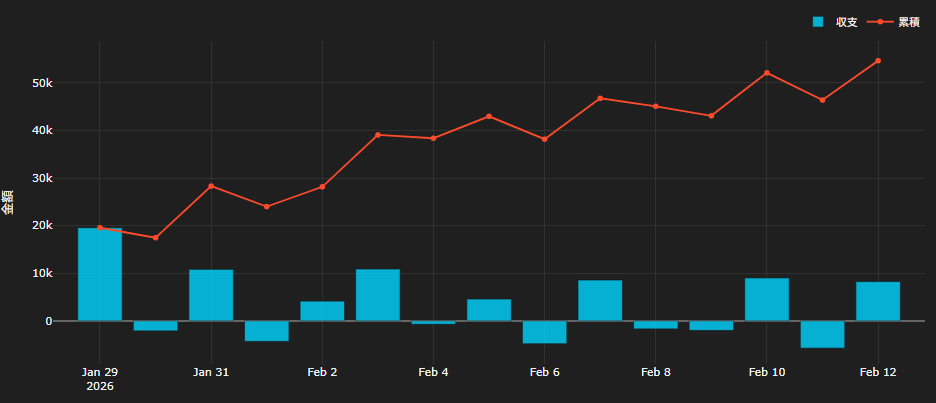The height and width of the screenshot is (403, 936).
Task: Select the negative Feb 6 bar
Action: click(544, 333)
